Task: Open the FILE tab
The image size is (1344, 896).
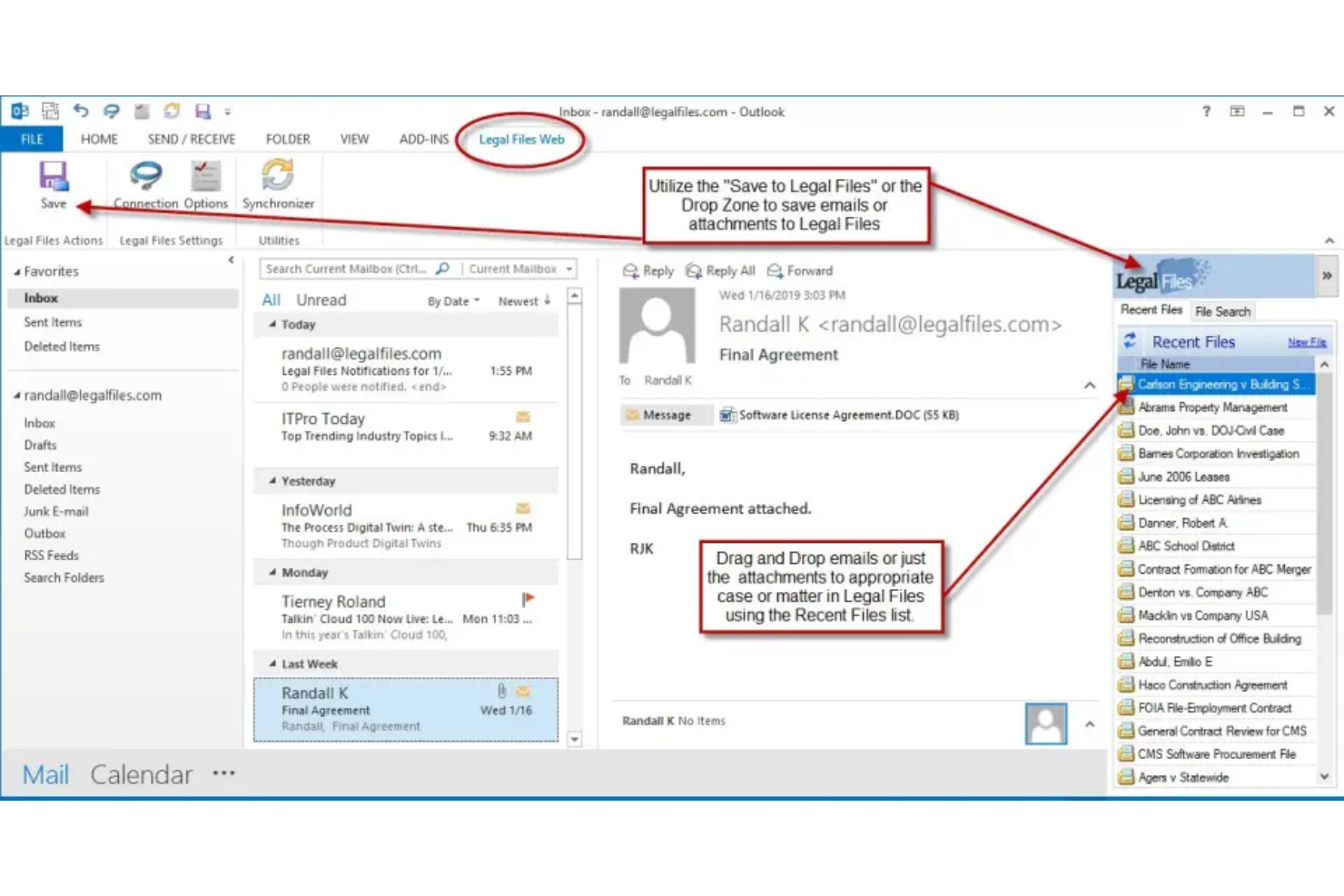Action: (32, 139)
